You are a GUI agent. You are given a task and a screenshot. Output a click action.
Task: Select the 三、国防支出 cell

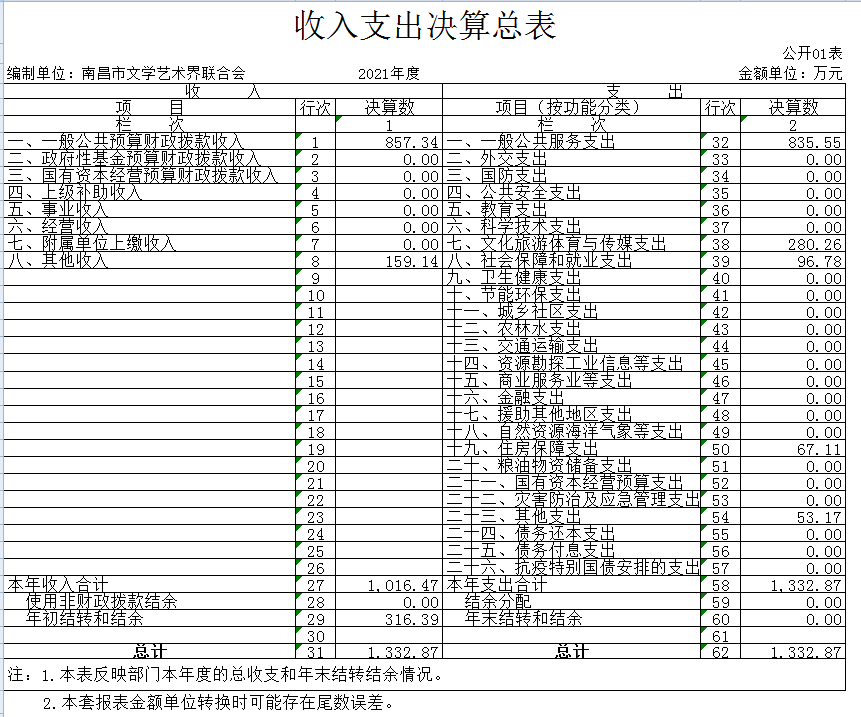pos(572,176)
